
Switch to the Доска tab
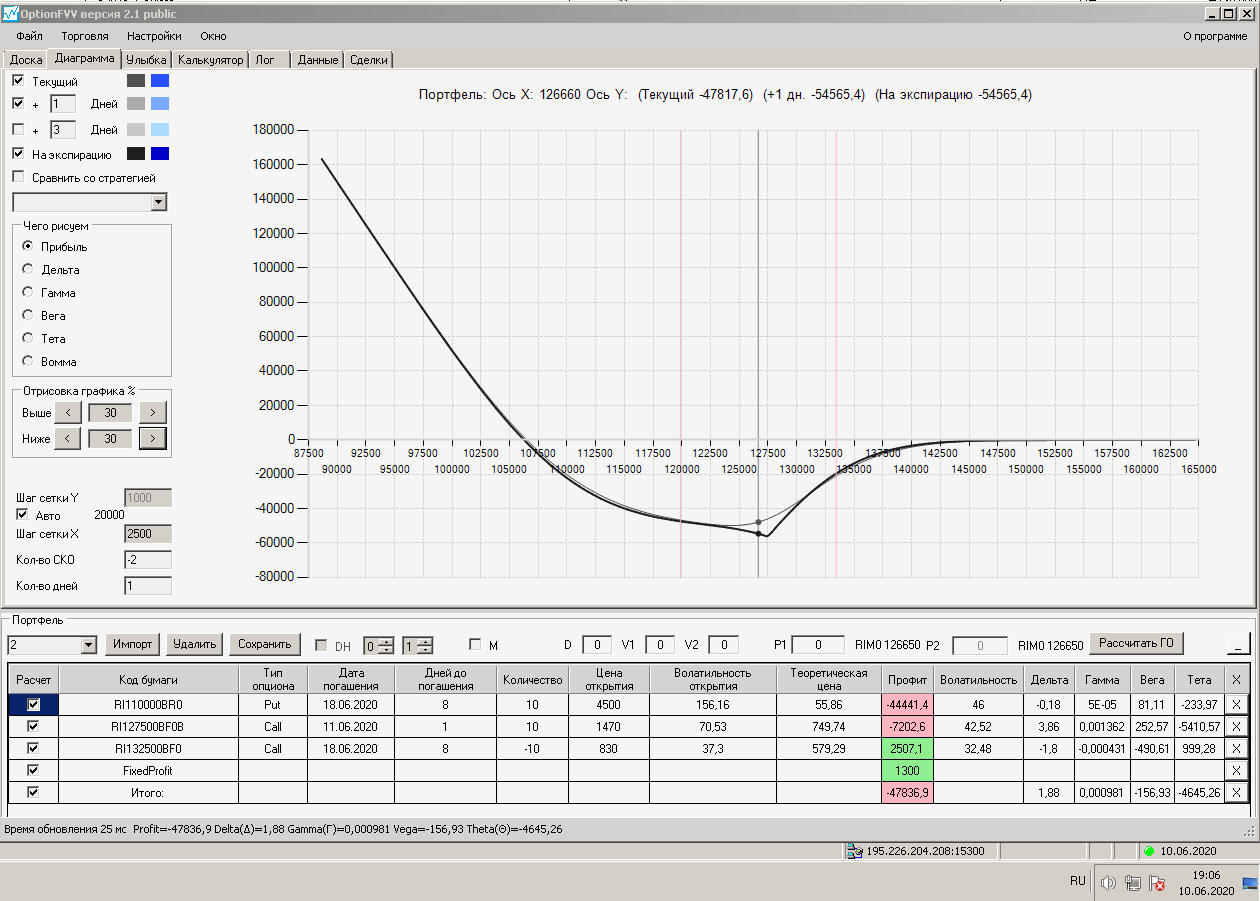click(x=26, y=60)
